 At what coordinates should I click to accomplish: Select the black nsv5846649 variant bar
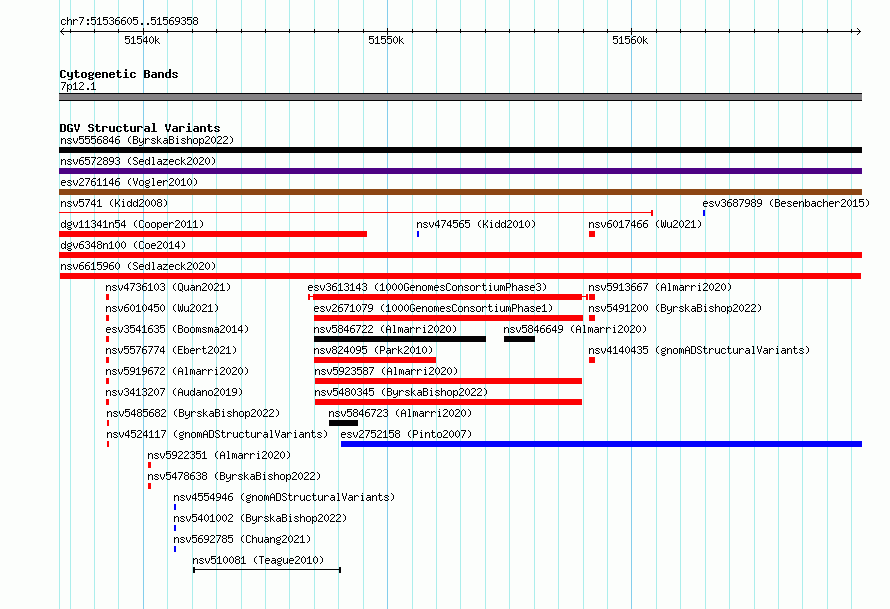pos(519,339)
